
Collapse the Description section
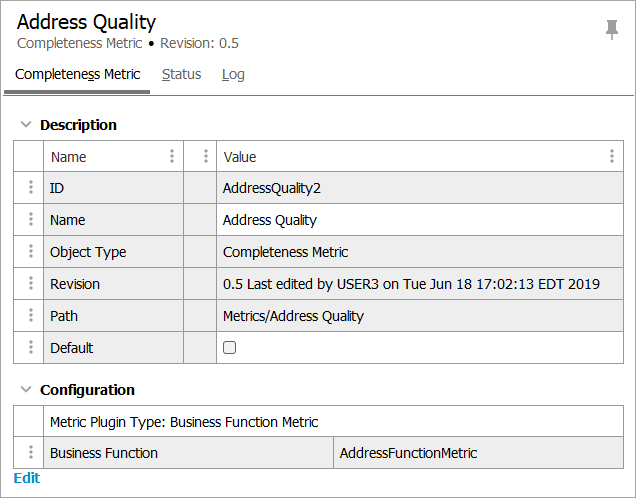click(x=26, y=125)
